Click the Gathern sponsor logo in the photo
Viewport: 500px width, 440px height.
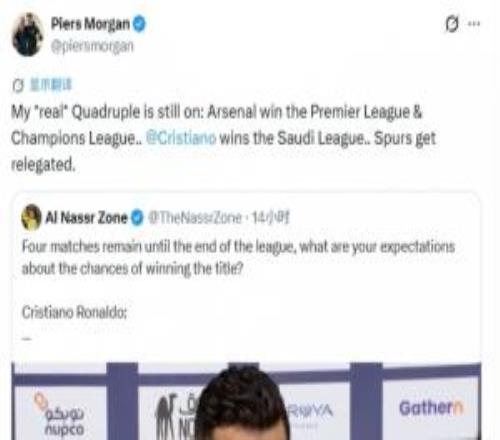(431, 408)
